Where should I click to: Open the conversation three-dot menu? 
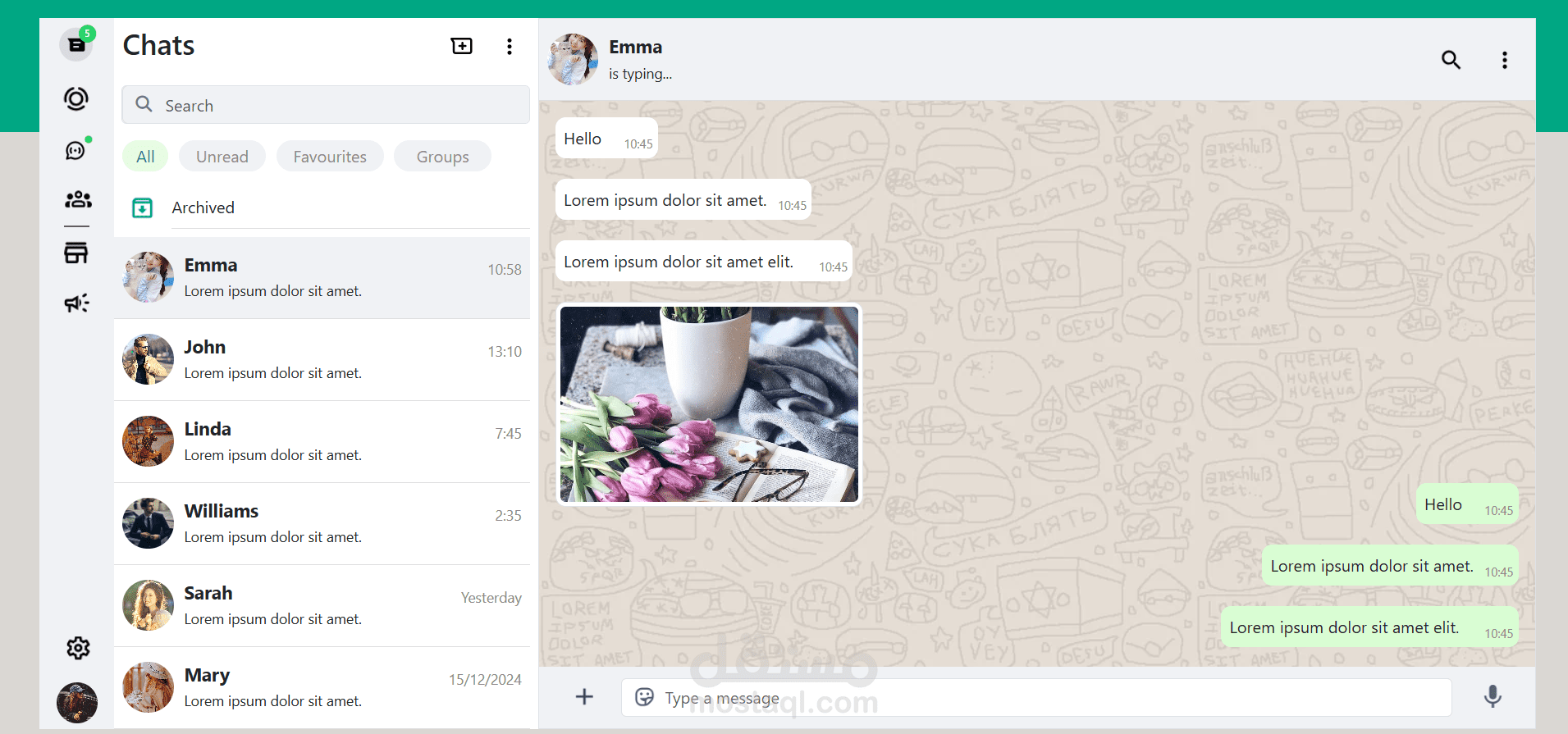[1505, 60]
